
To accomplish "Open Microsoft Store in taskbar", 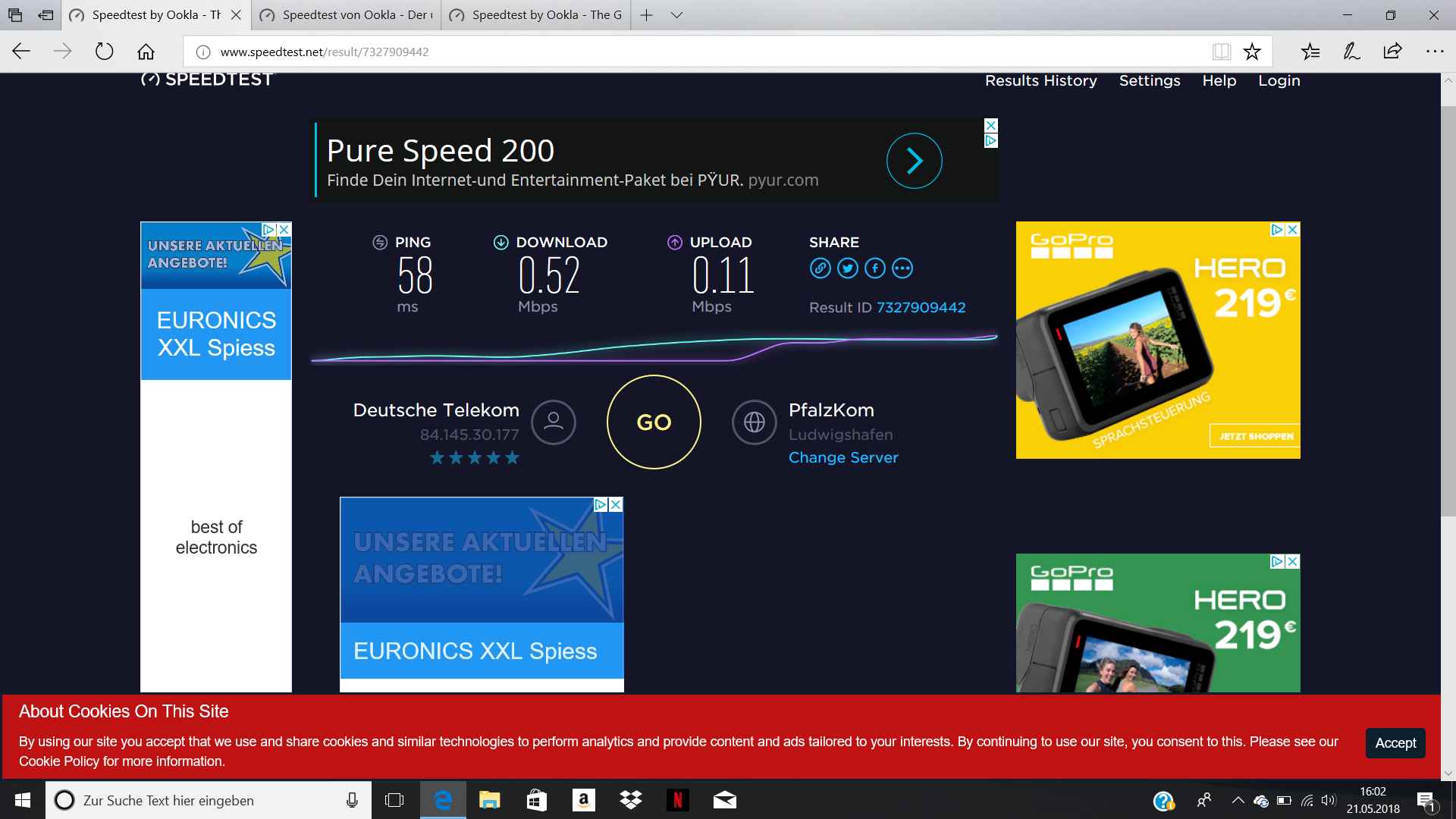I will point(537,800).
